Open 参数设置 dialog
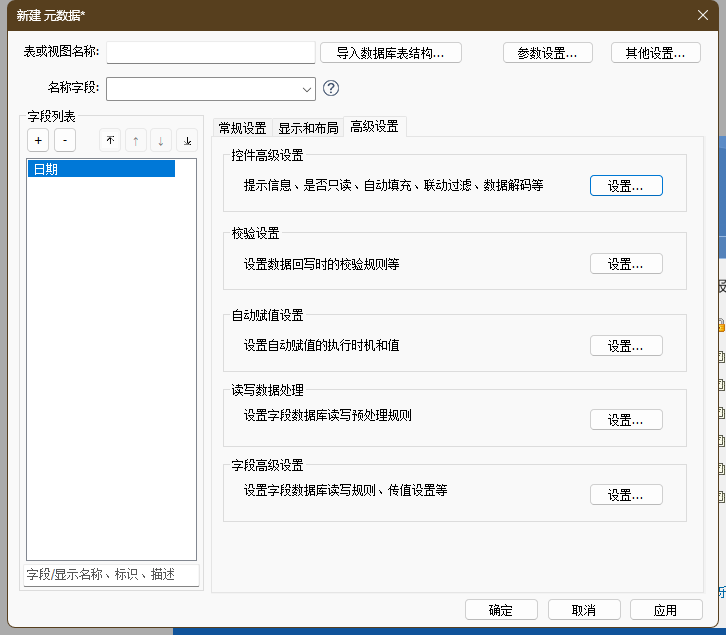The width and height of the screenshot is (726, 635). 547,53
